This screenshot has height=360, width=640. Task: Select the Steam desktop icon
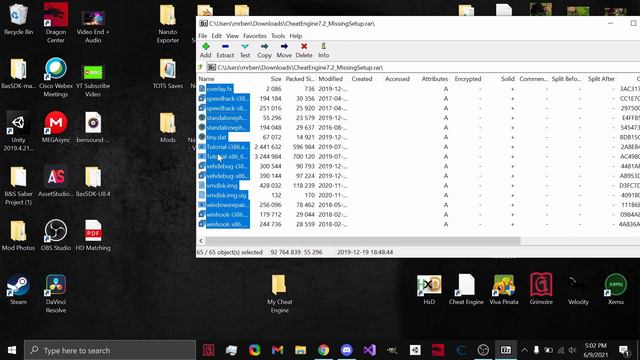tap(18, 289)
